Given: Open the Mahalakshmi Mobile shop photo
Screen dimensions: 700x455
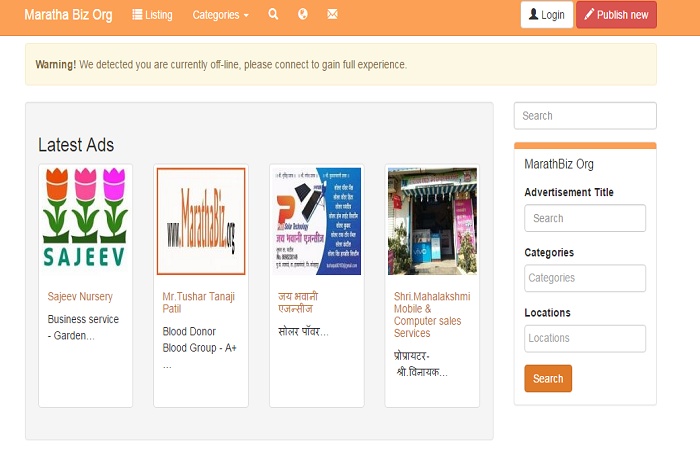Looking at the screenshot, I should 432,221.
